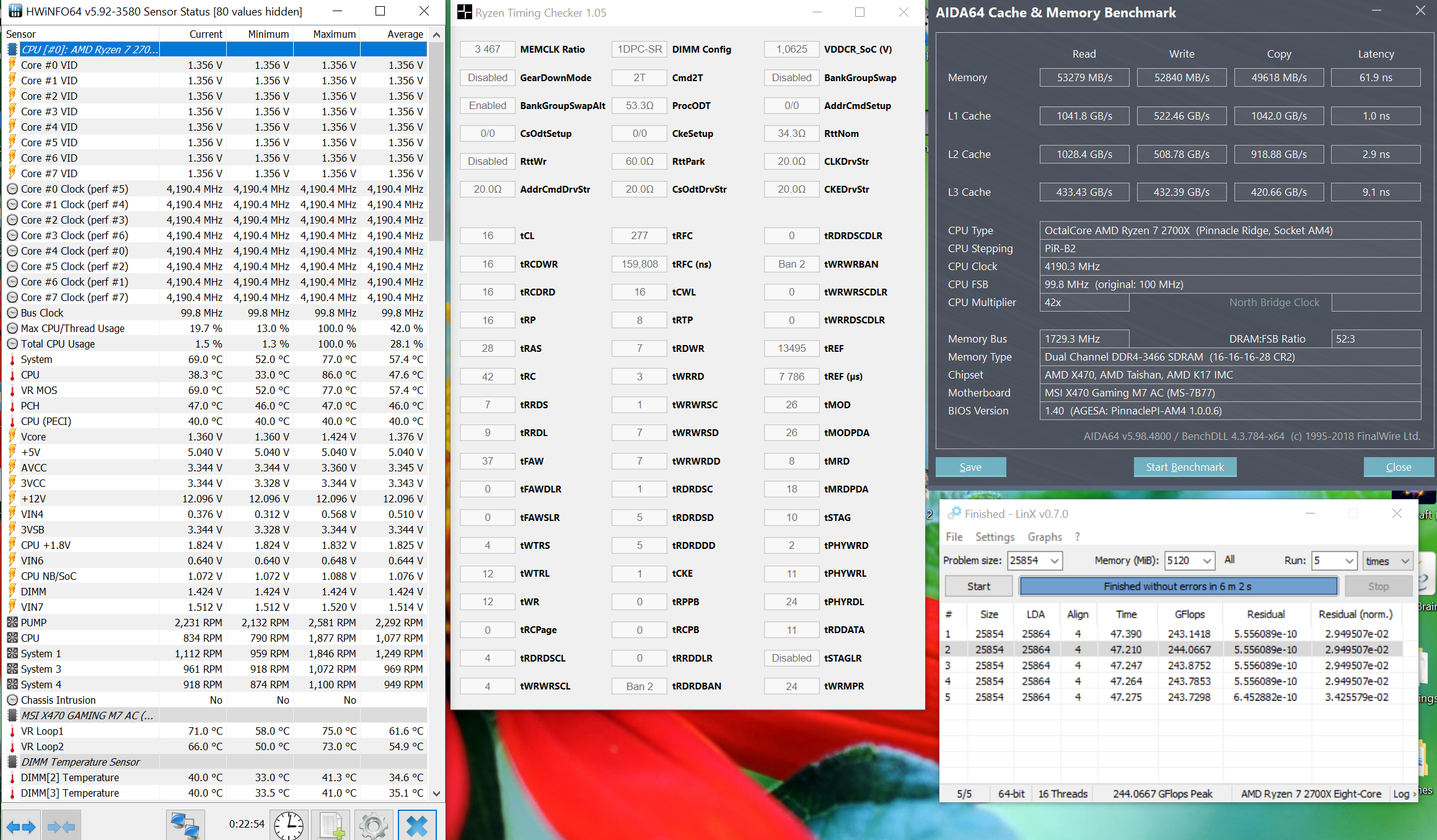This screenshot has width=1437, height=840.
Task: Open the network remote monitoring icon
Action: pyautogui.click(x=185, y=826)
